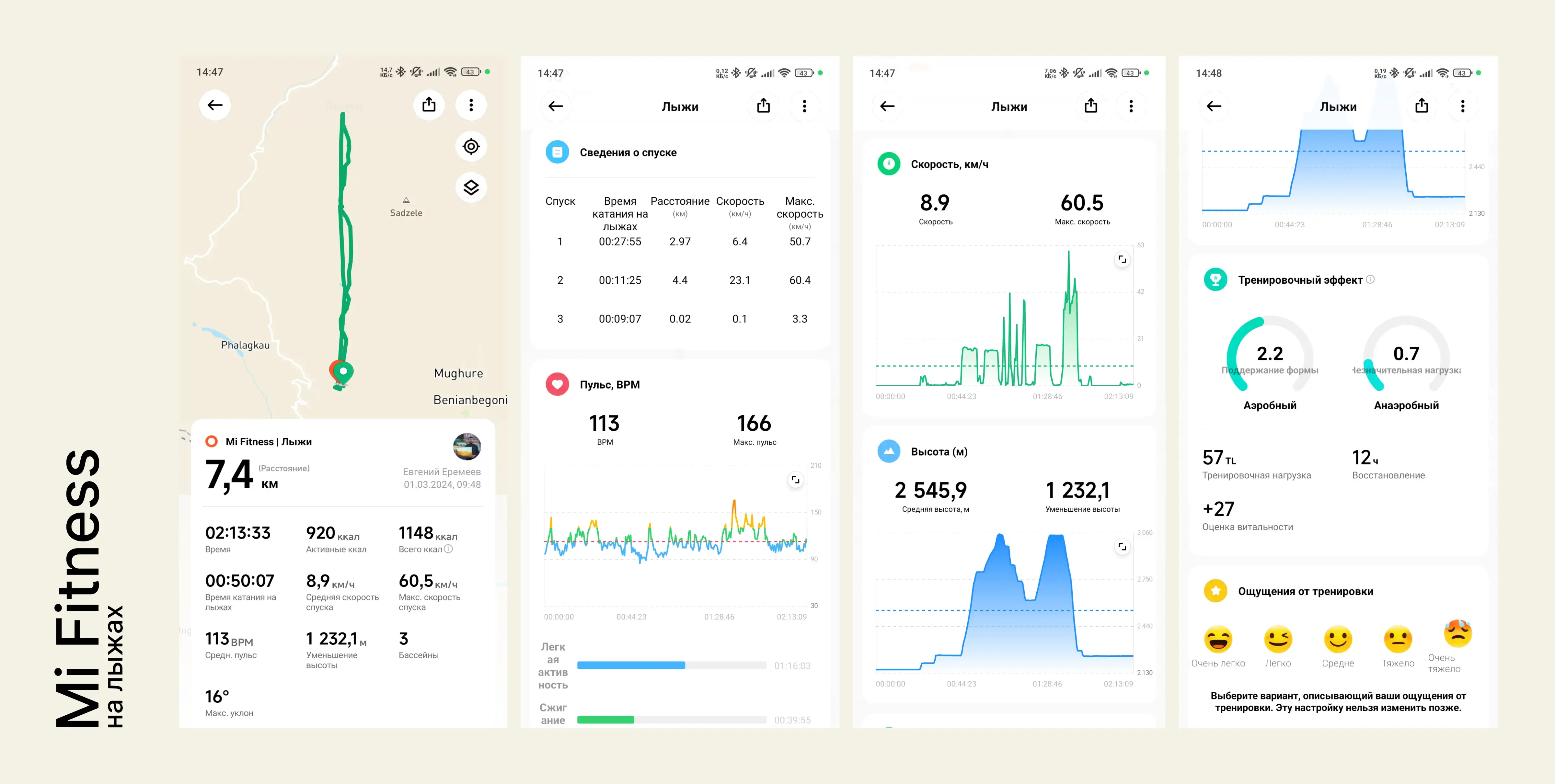Tap the green Скорость section icon

click(889, 164)
